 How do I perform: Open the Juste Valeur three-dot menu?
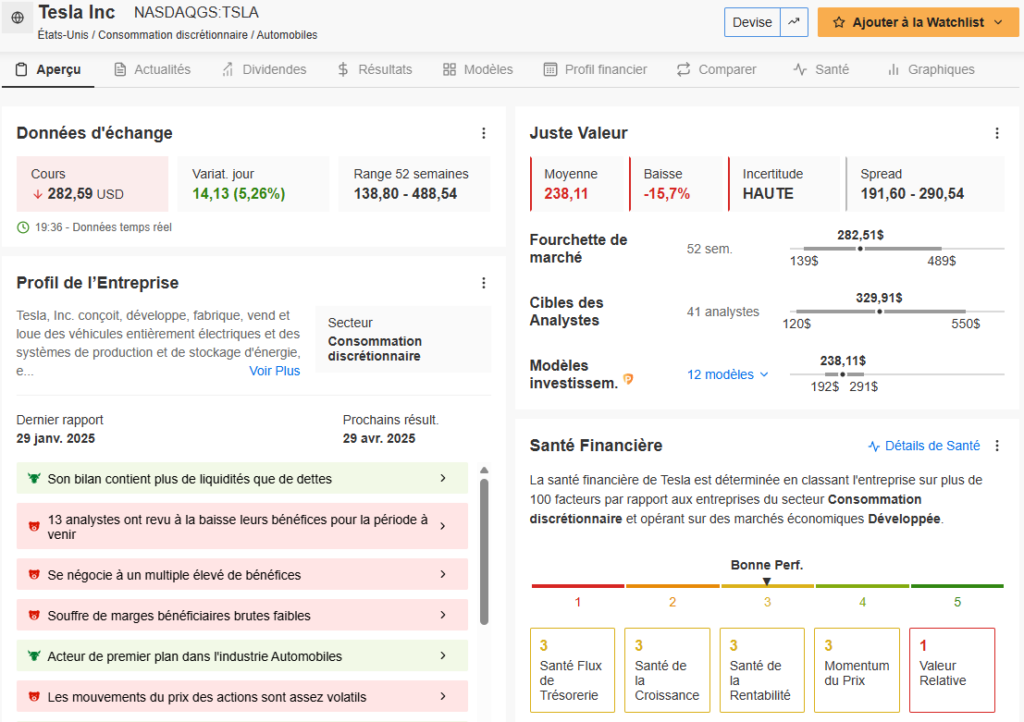coord(996,133)
